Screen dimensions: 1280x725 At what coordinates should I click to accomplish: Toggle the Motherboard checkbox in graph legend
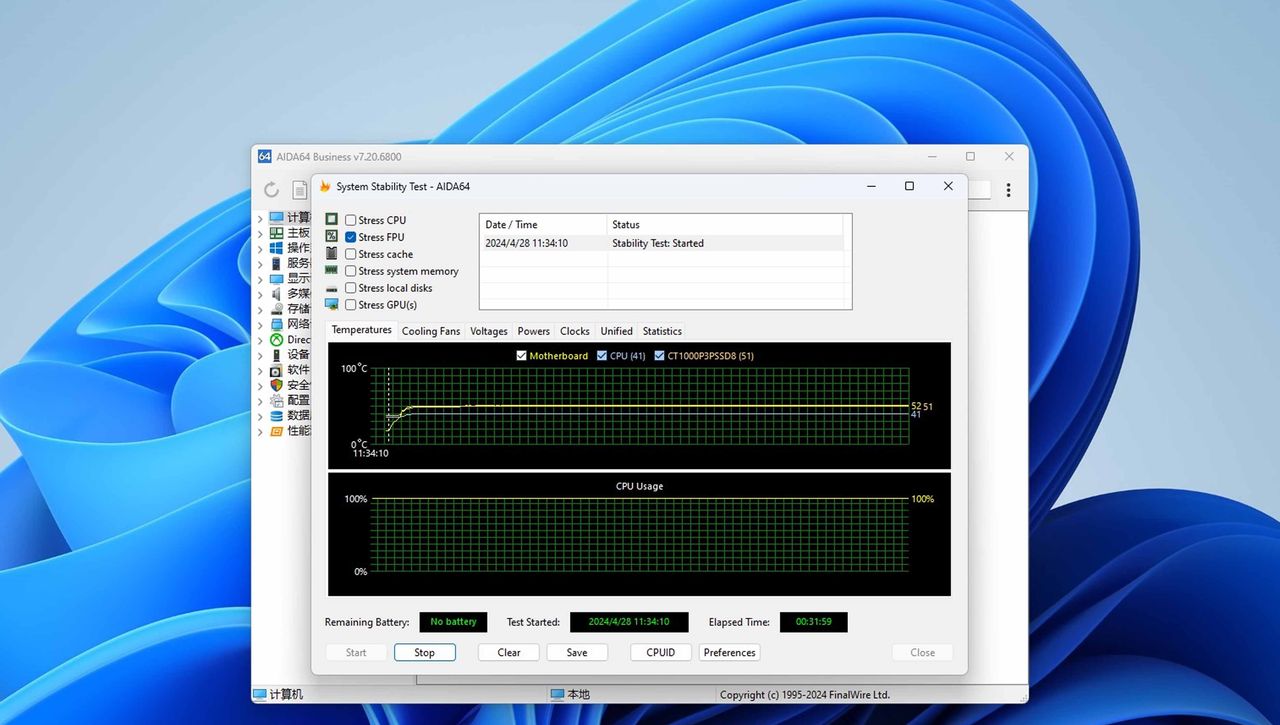point(522,356)
